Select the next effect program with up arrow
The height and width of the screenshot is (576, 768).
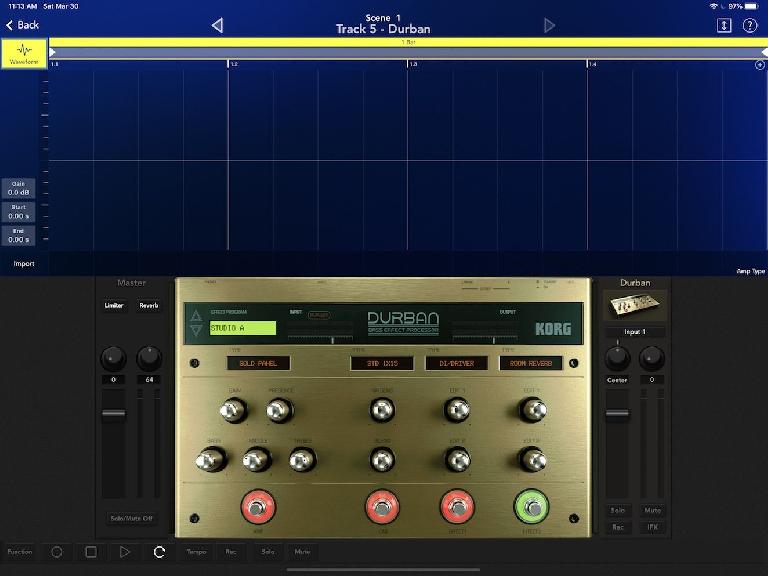tap(196, 315)
